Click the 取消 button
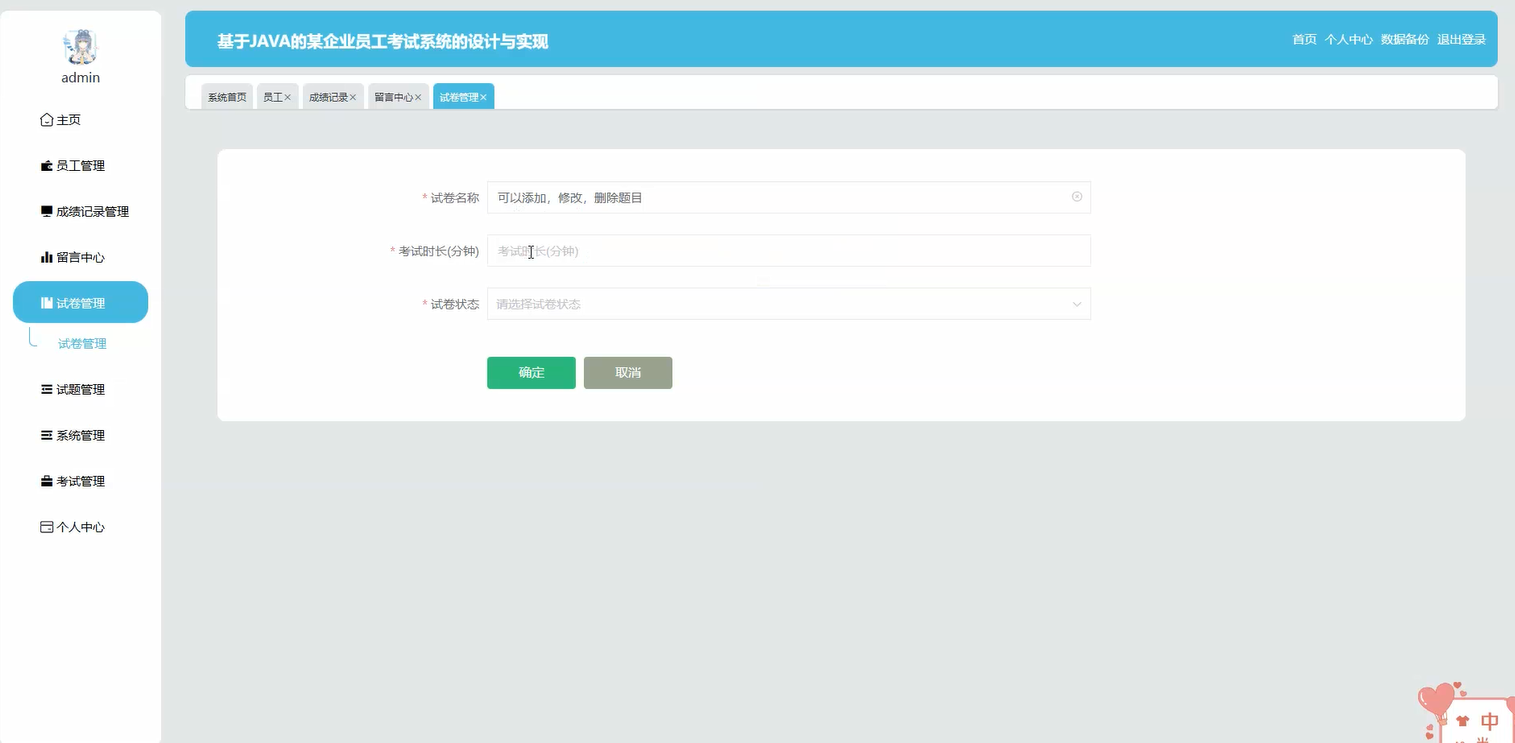This screenshot has height=743, width=1515. tap(627, 372)
